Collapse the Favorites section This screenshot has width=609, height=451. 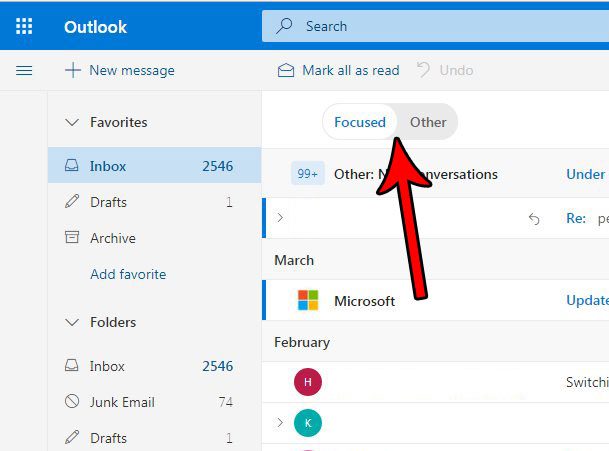click(x=72, y=122)
